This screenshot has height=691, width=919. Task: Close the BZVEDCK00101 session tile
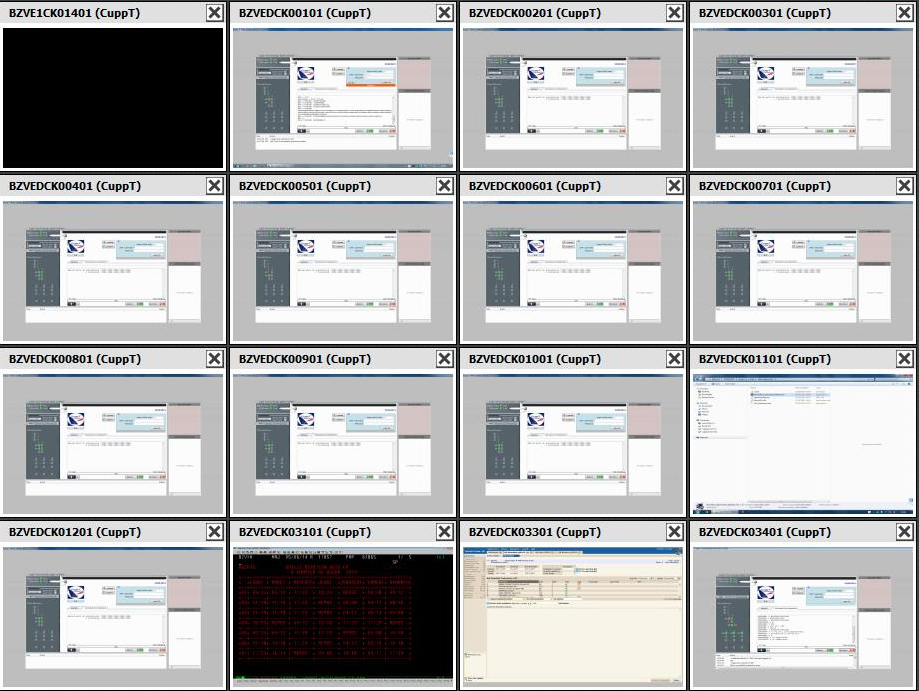444,13
